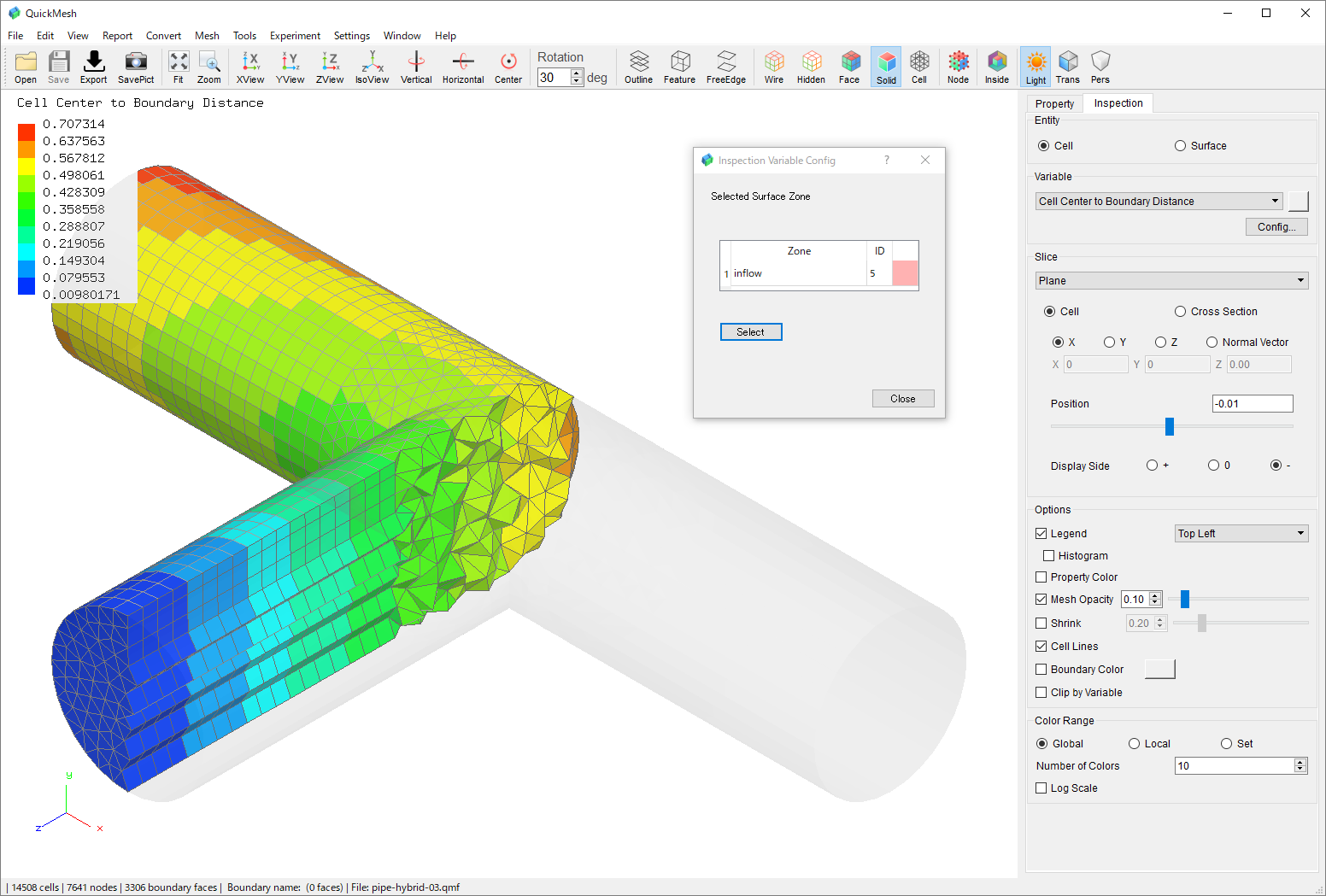
Task: Toggle the Cell Lines checkbox
Action: click(1041, 647)
